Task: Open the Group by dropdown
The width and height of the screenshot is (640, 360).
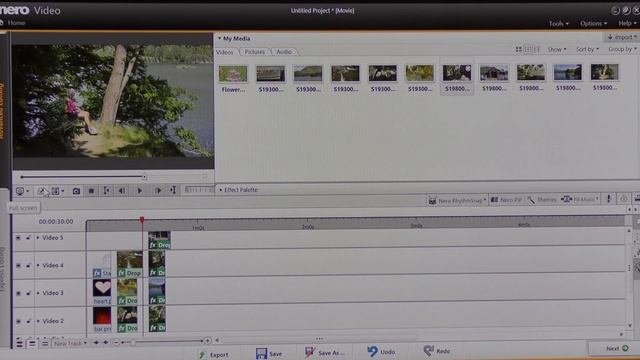Action: click(622, 49)
